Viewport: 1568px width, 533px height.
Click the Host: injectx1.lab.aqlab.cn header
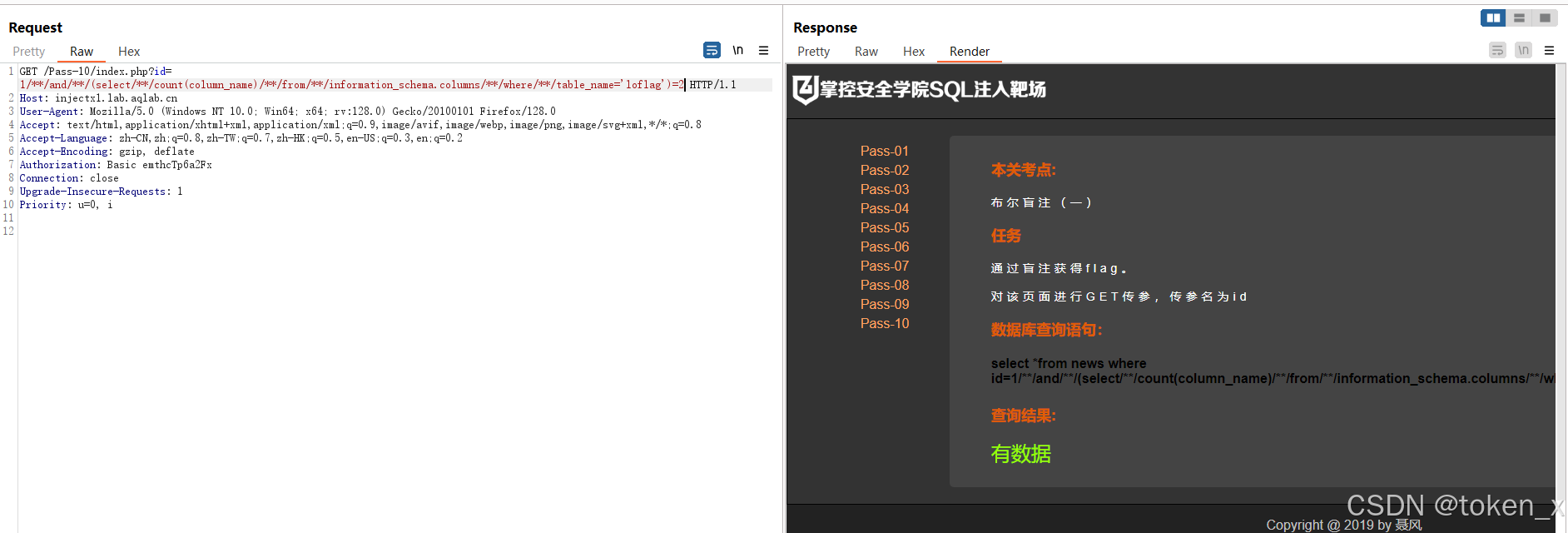tap(98, 98)
